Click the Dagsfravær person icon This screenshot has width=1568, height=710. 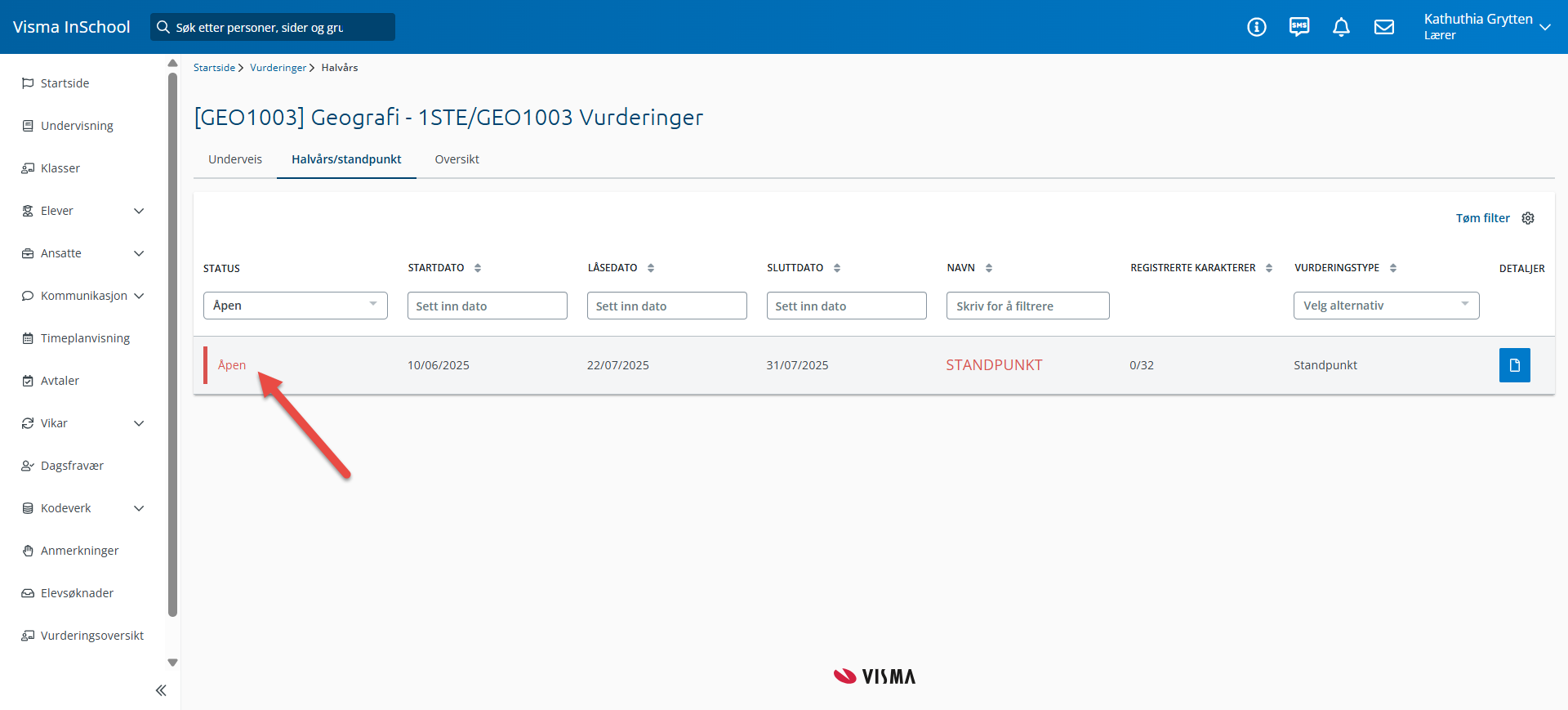[28, 466]
